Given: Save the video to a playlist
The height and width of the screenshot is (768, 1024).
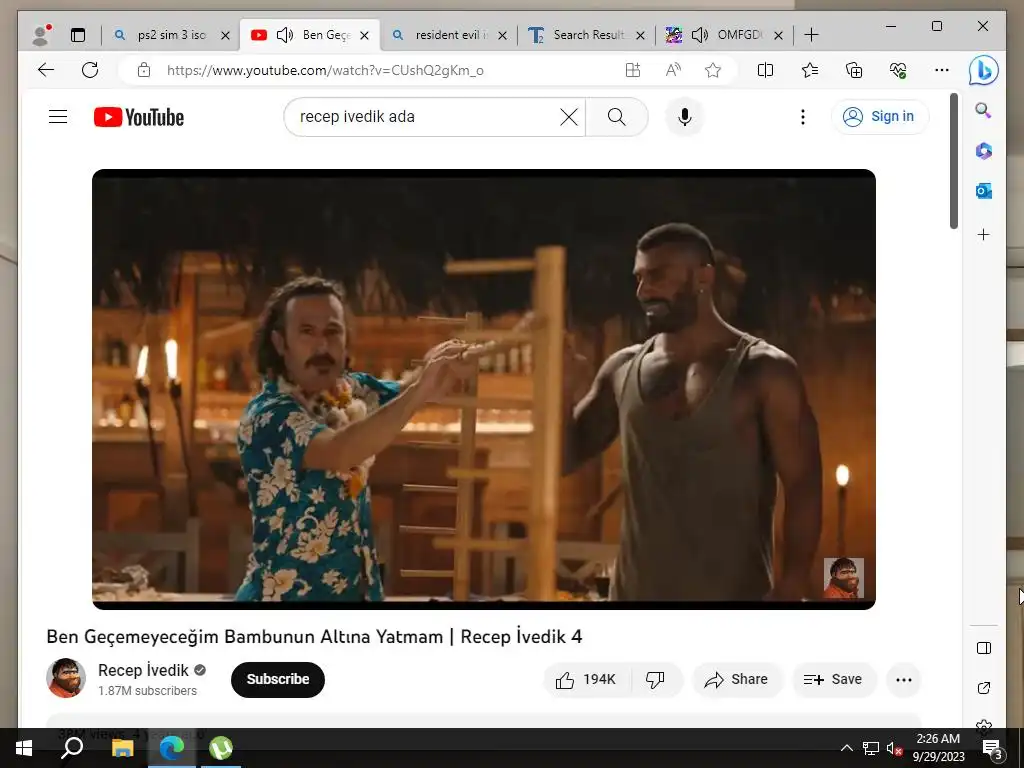Looking at the screenshot, I should (x=833, y=680).
